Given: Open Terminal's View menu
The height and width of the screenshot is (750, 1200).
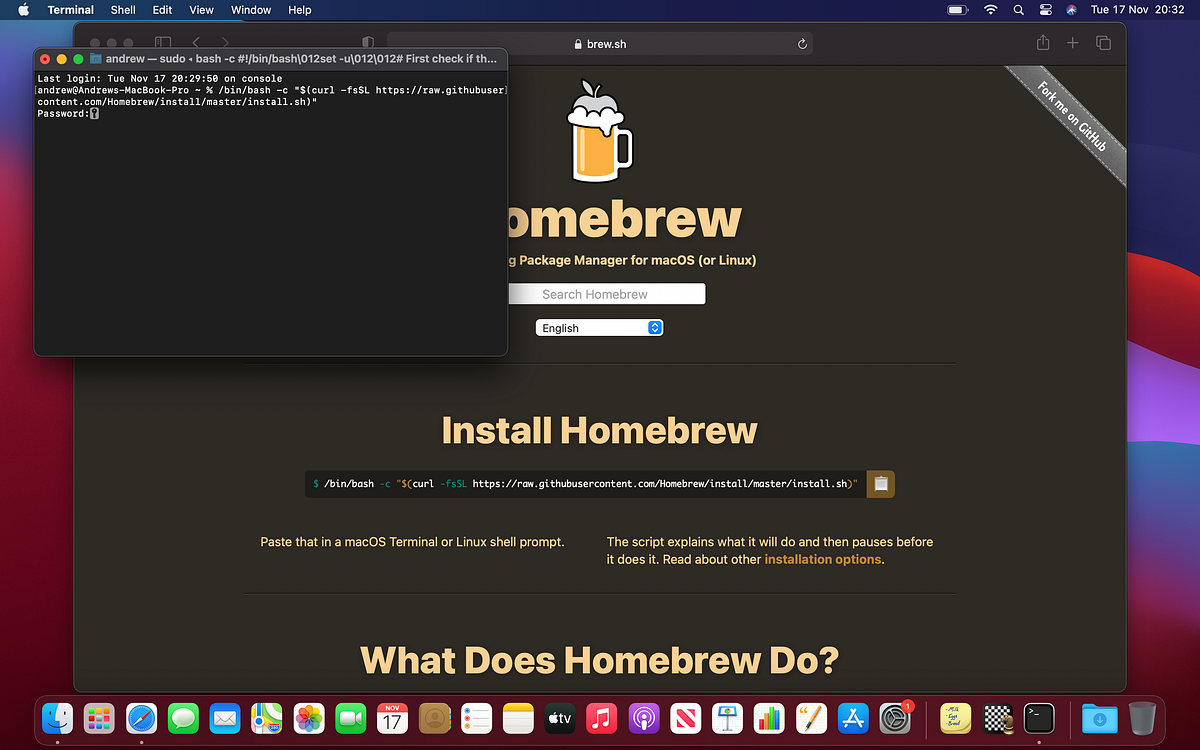Looking at the screenshot, I should coord(201,10).
